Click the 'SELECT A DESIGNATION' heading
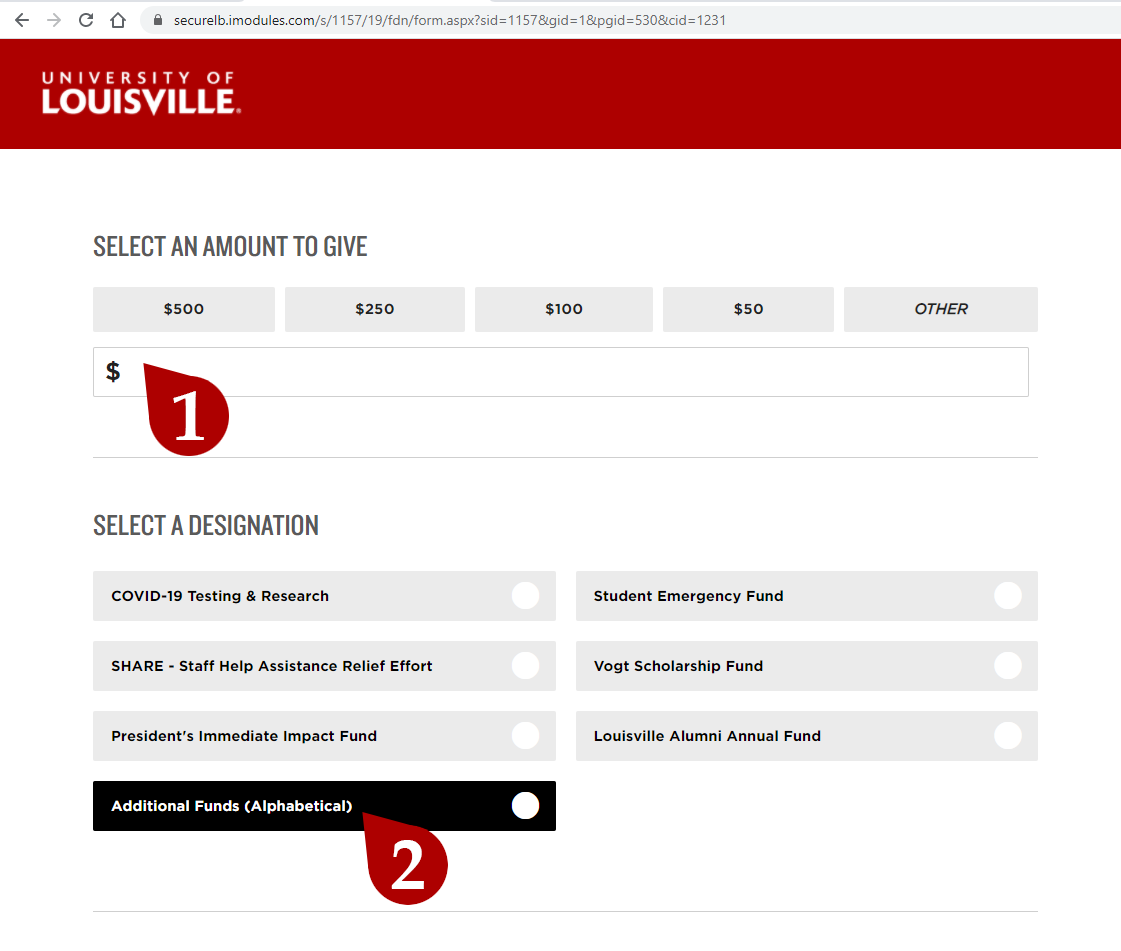Image resolution: width=1121 pixels, height=951 pixels. [x=206, y=526]
